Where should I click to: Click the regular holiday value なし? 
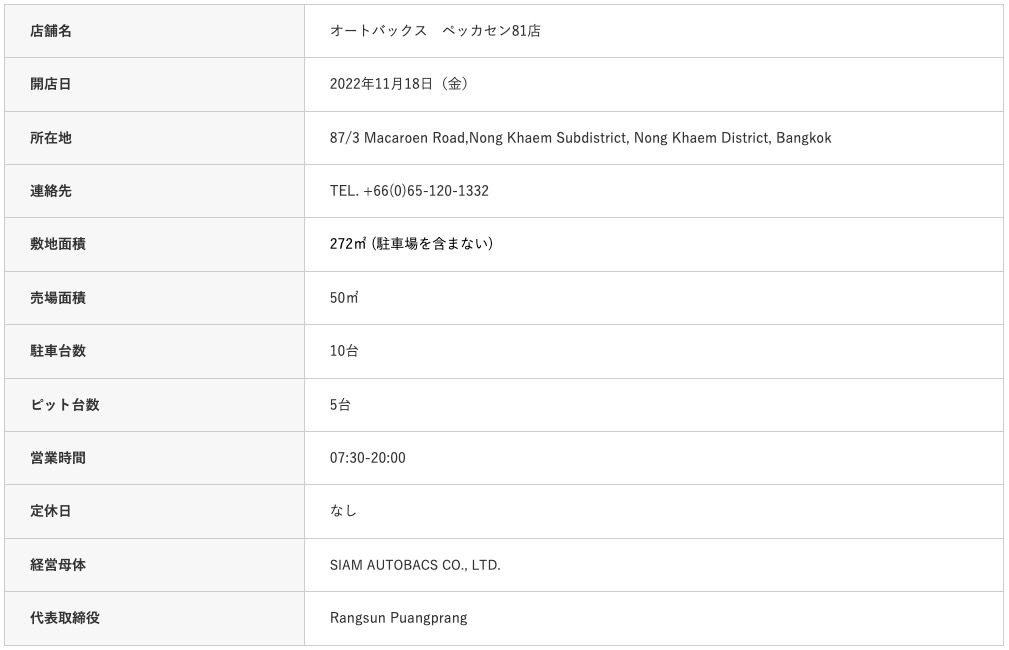(343, 511)
